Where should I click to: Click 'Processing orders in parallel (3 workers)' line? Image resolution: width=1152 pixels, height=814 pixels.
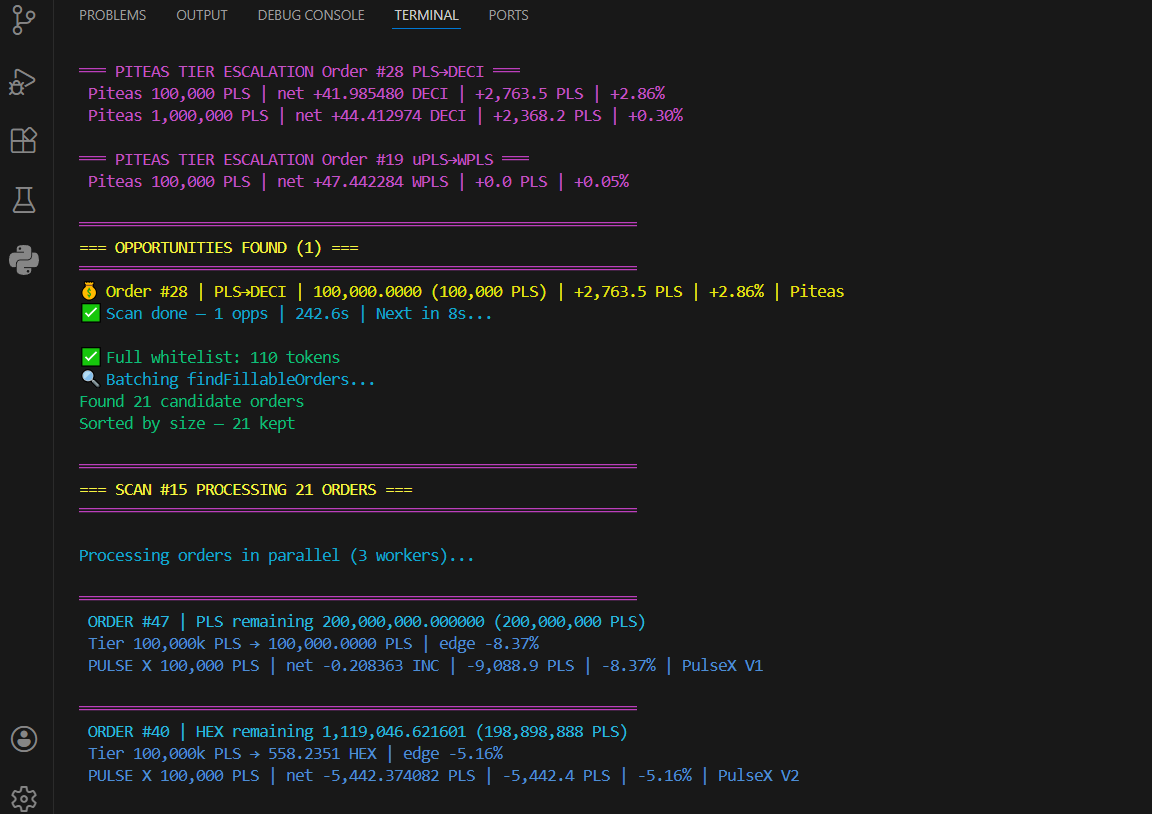(276, 555)
